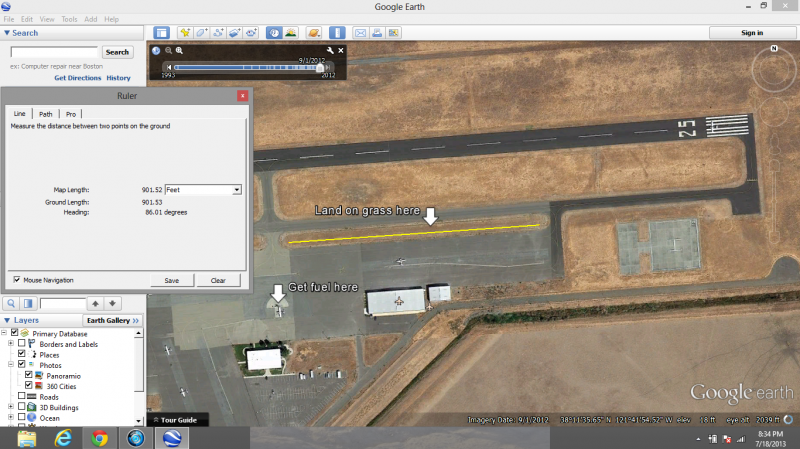Click the Email toolbar icon

click(361, 33)
